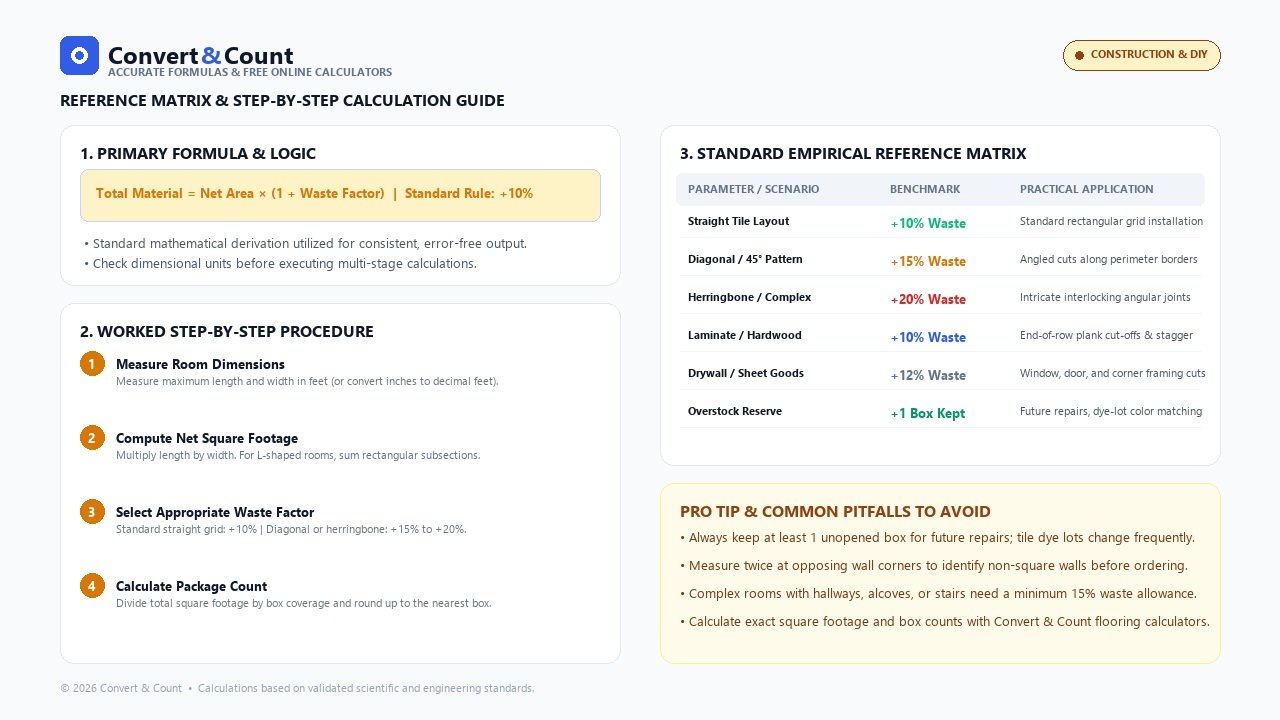Image resolution: width=1280 pixels, height=720 pixels.
Task: Click the step 3 orange circle
Action: coord(92,512)
